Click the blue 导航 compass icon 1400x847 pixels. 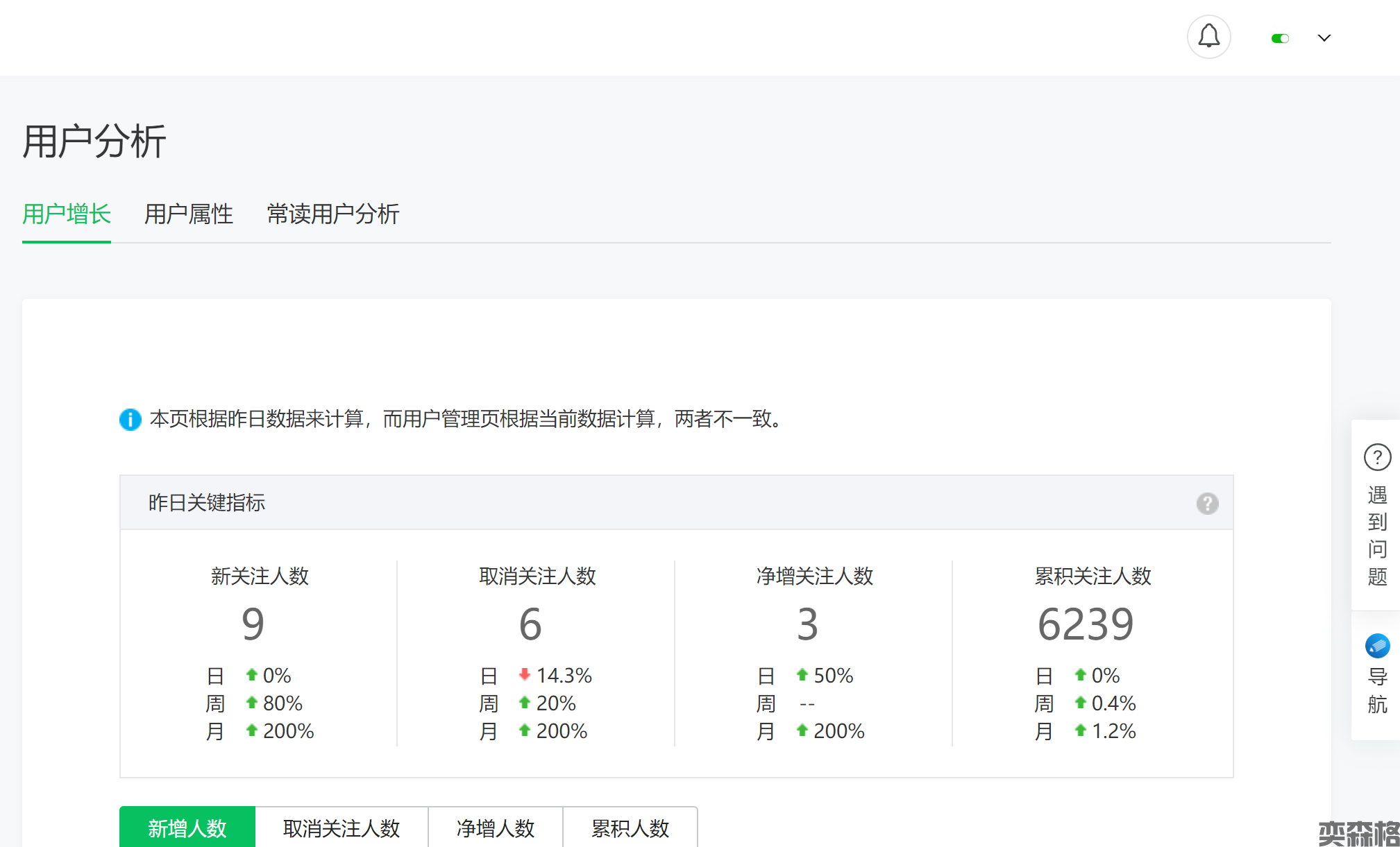coord(1377,646)
